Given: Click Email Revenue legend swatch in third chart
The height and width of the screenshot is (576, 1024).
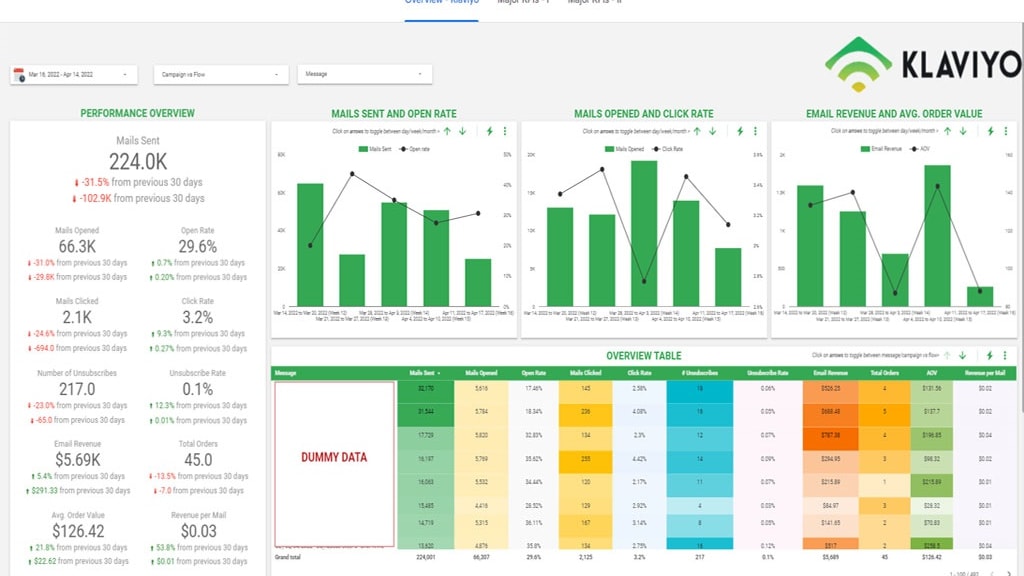Looking at the screenshot, I should click(x=865, y=149).
